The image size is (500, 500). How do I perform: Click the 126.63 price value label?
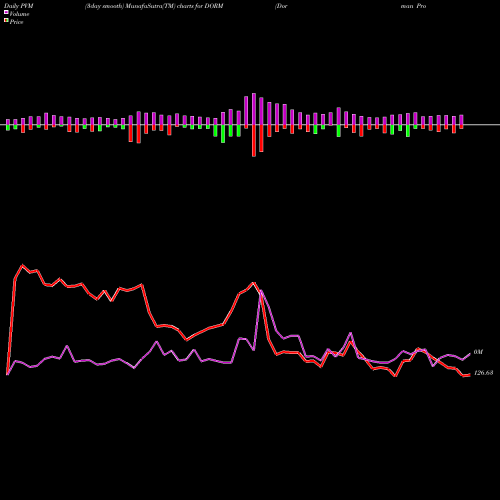(483, 373)
